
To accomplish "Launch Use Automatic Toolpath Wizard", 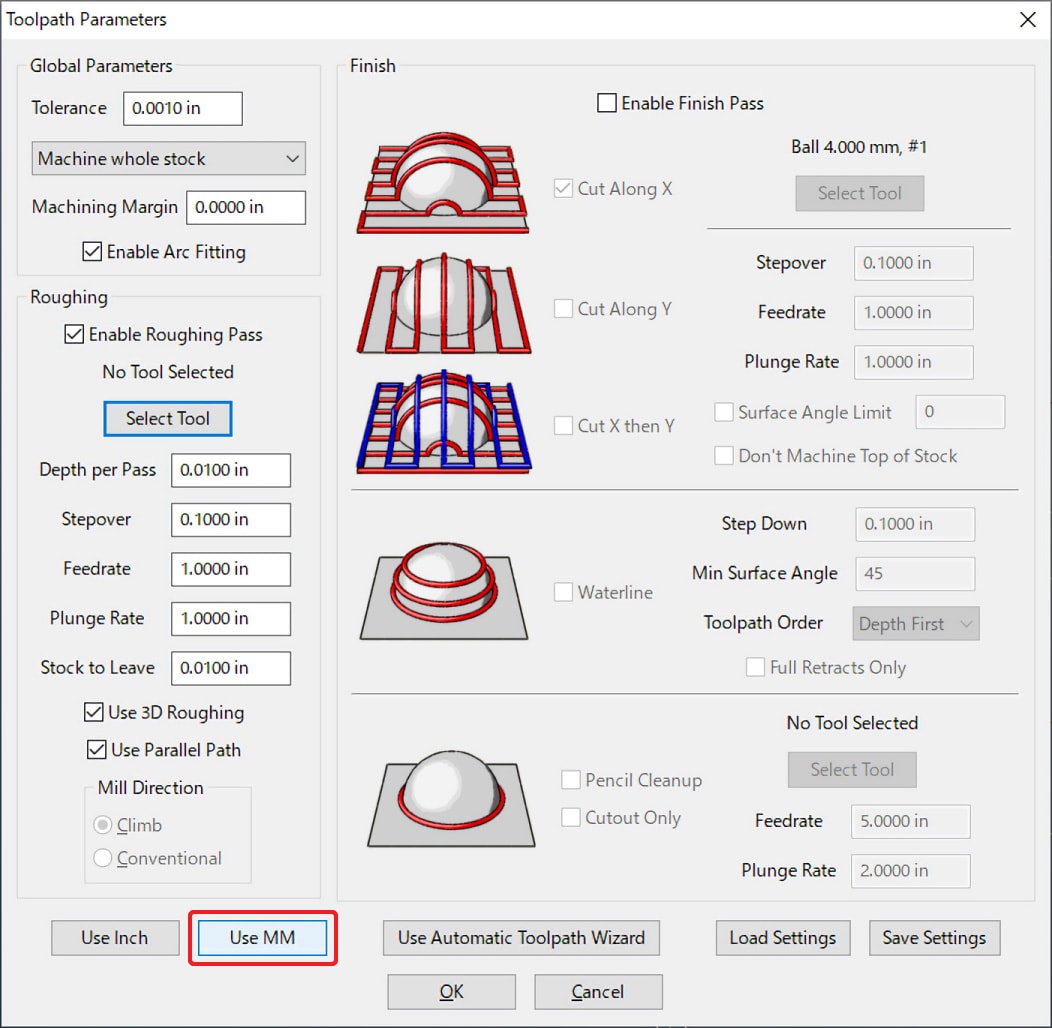I will click(521, 938).
